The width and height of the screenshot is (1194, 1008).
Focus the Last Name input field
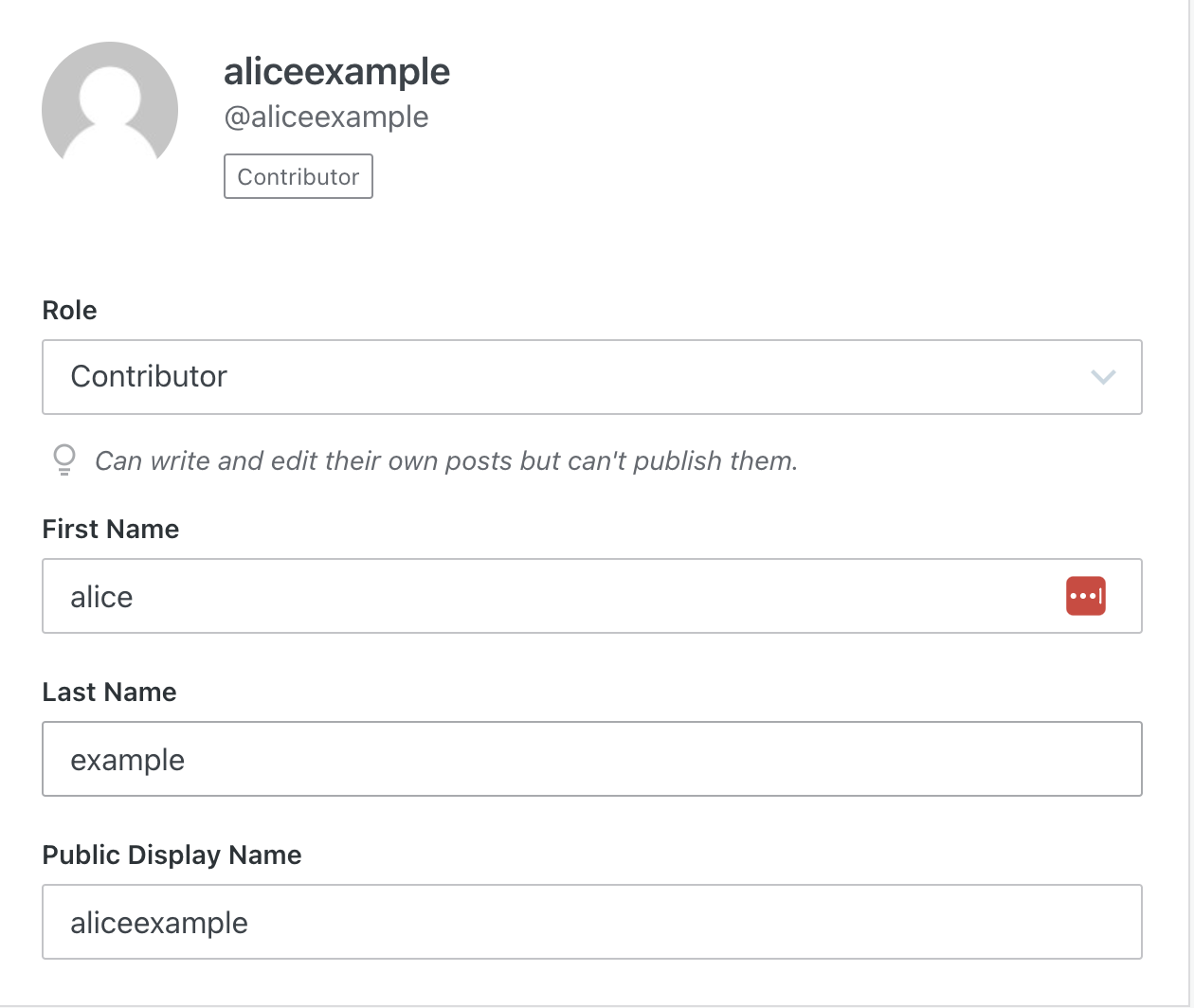592,759
